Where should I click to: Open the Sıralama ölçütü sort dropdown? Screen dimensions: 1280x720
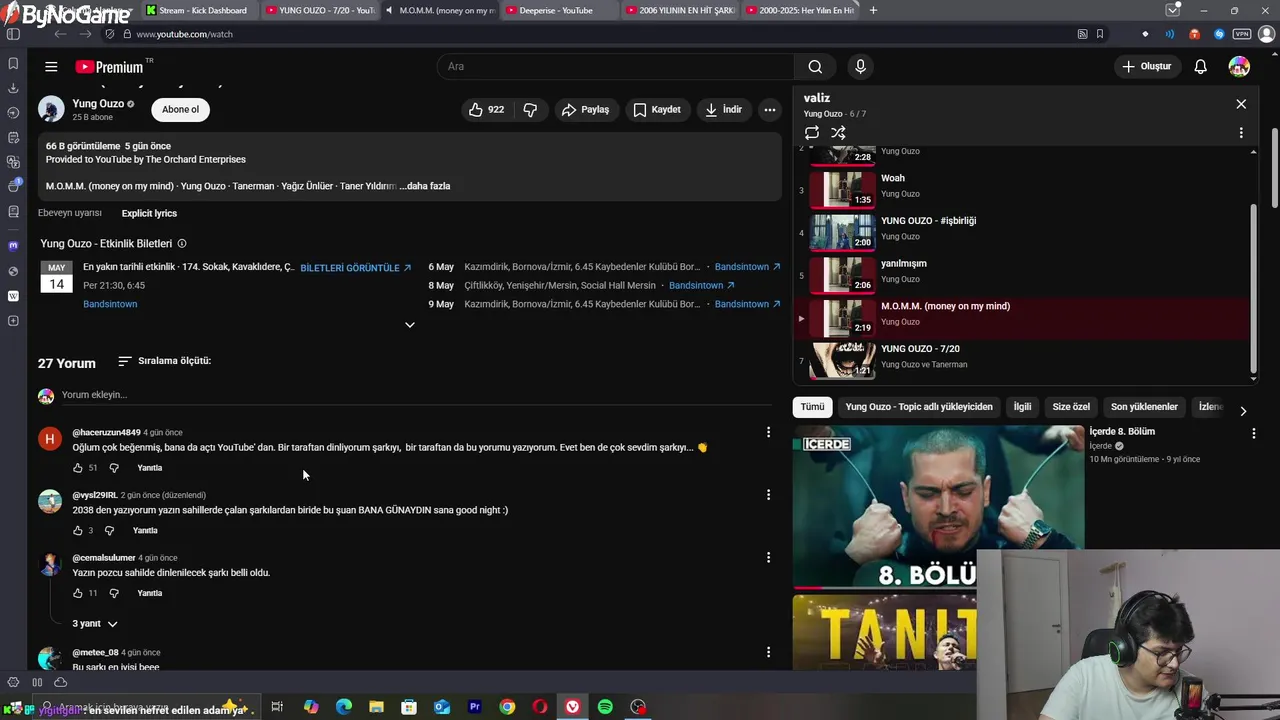164,361
